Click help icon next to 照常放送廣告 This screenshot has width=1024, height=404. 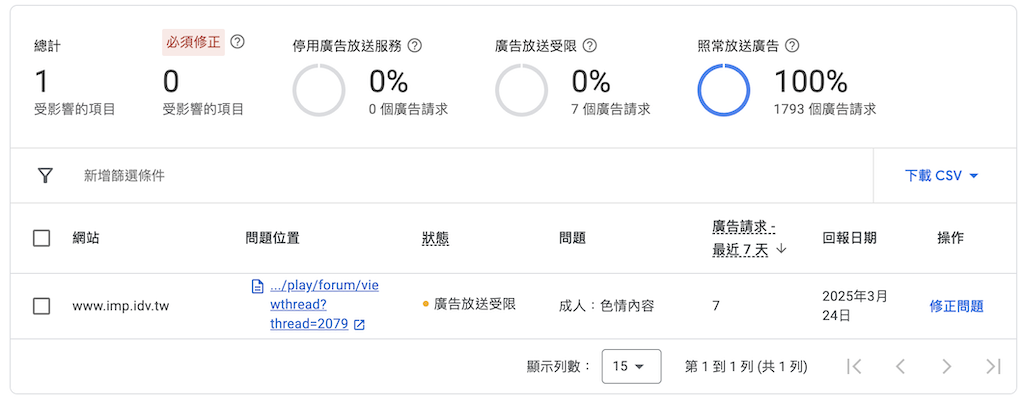pyautogui.click(x=793, y=46)
